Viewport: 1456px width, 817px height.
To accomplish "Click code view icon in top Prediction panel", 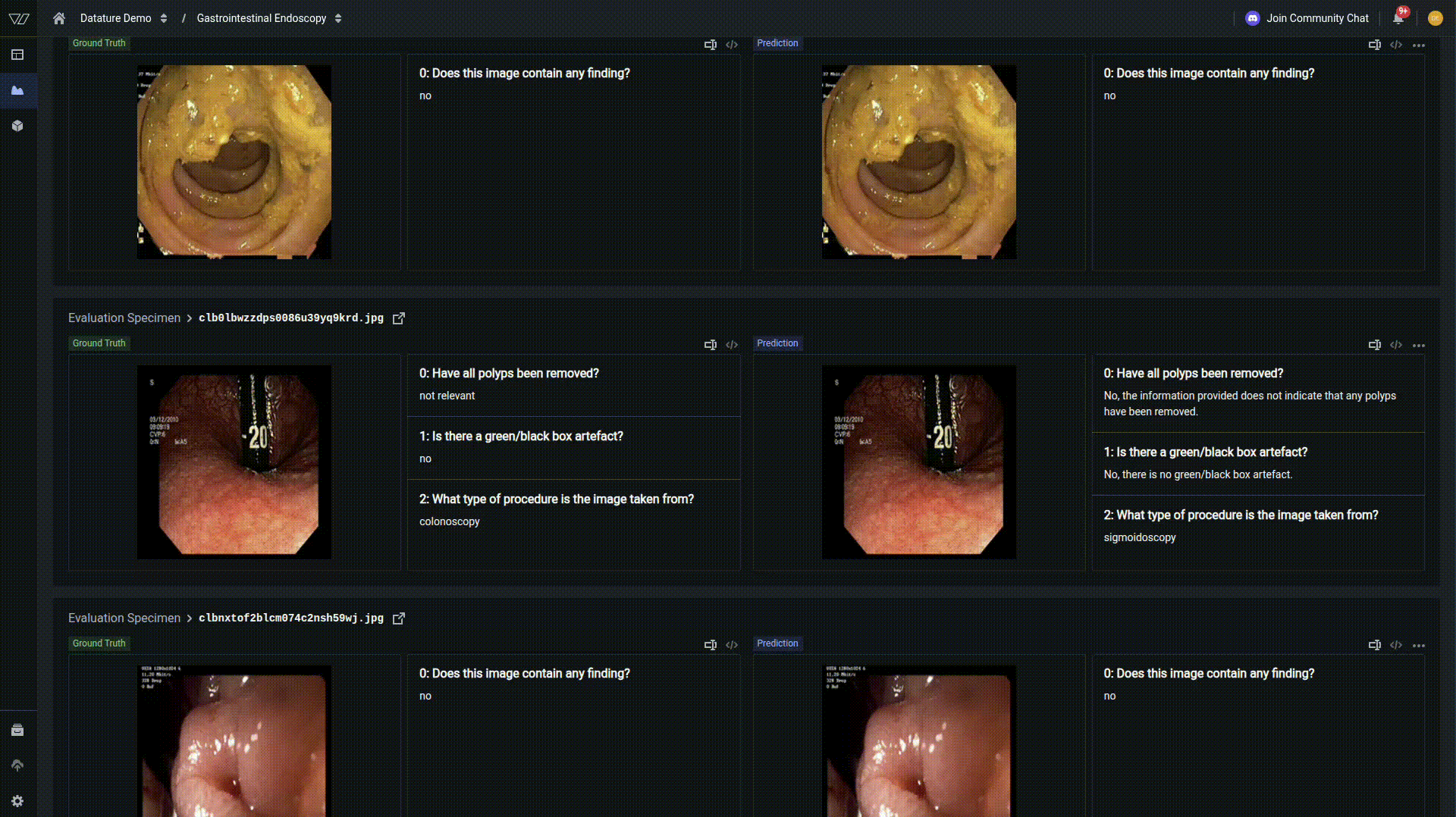I will (x=1396, y=45).
